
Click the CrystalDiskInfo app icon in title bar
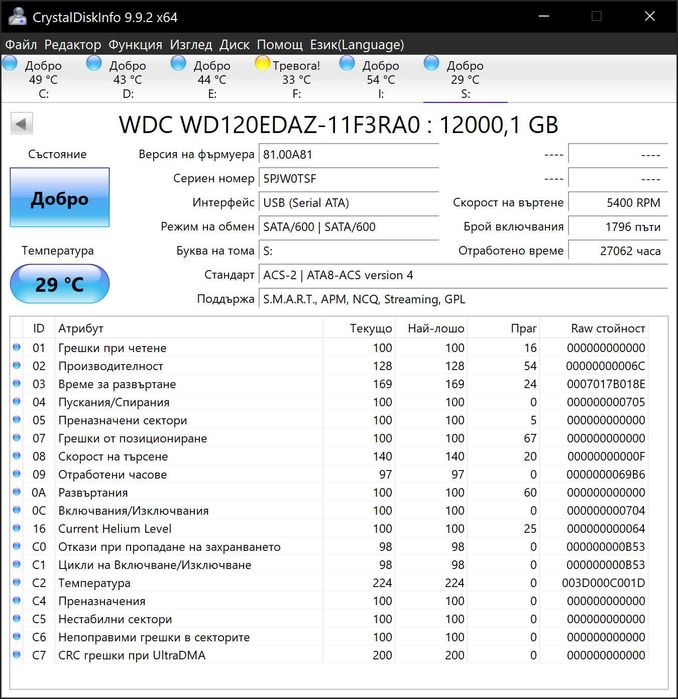click(17, 16)
